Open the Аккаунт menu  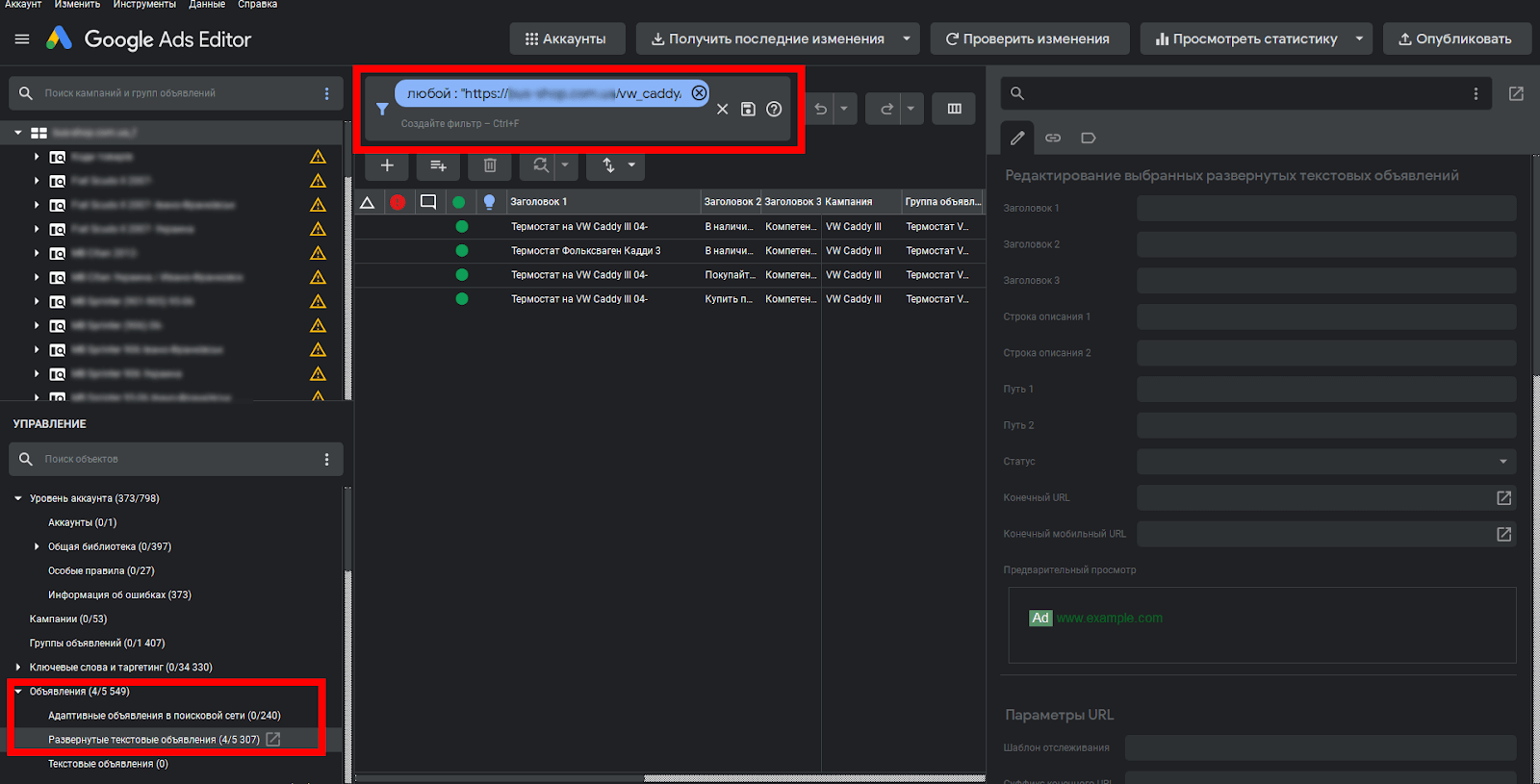coord(23,5)
